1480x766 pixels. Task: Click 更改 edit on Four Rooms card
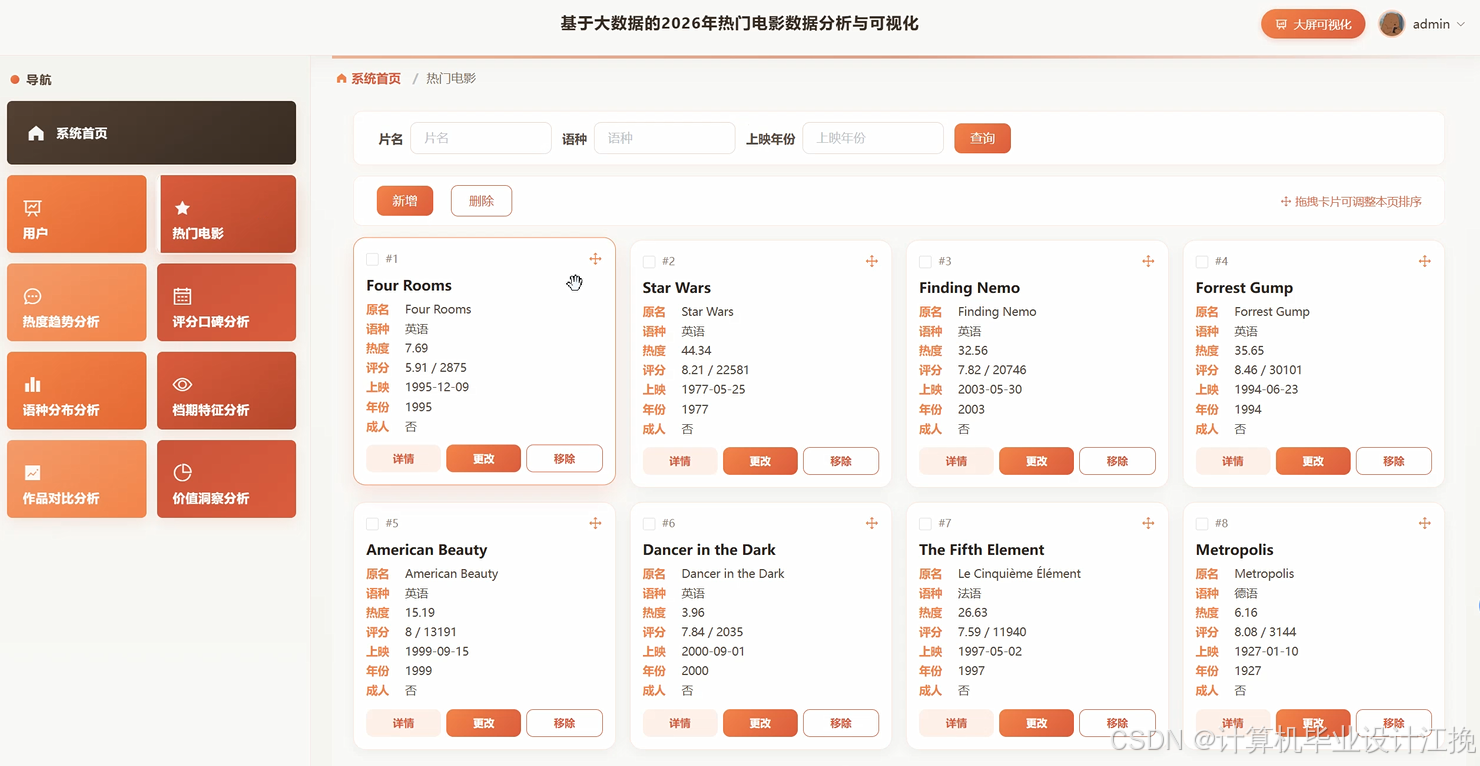[484, 459]
